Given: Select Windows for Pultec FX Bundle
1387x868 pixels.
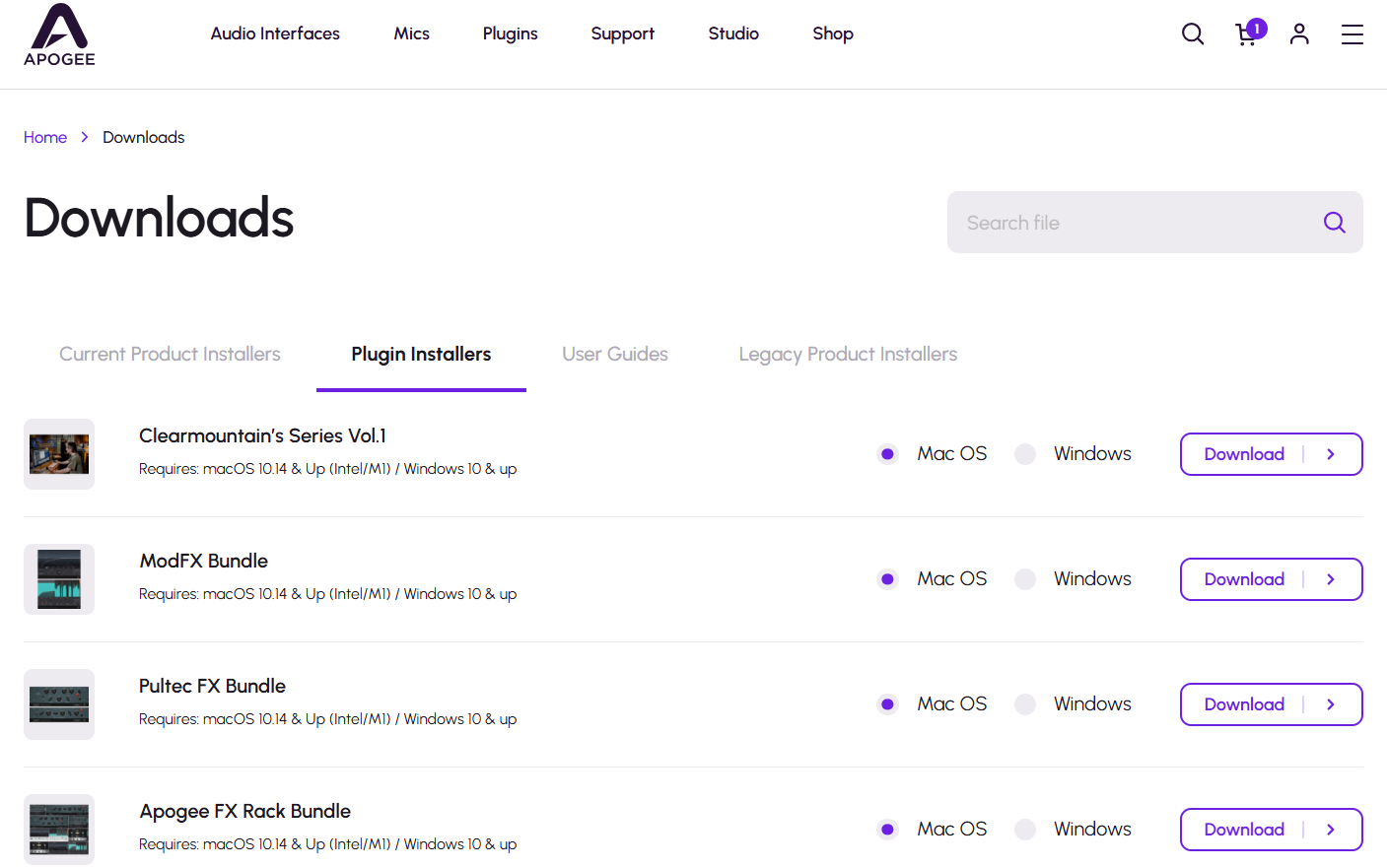Looking at the screenshot, I should [x=1025, y=704].
